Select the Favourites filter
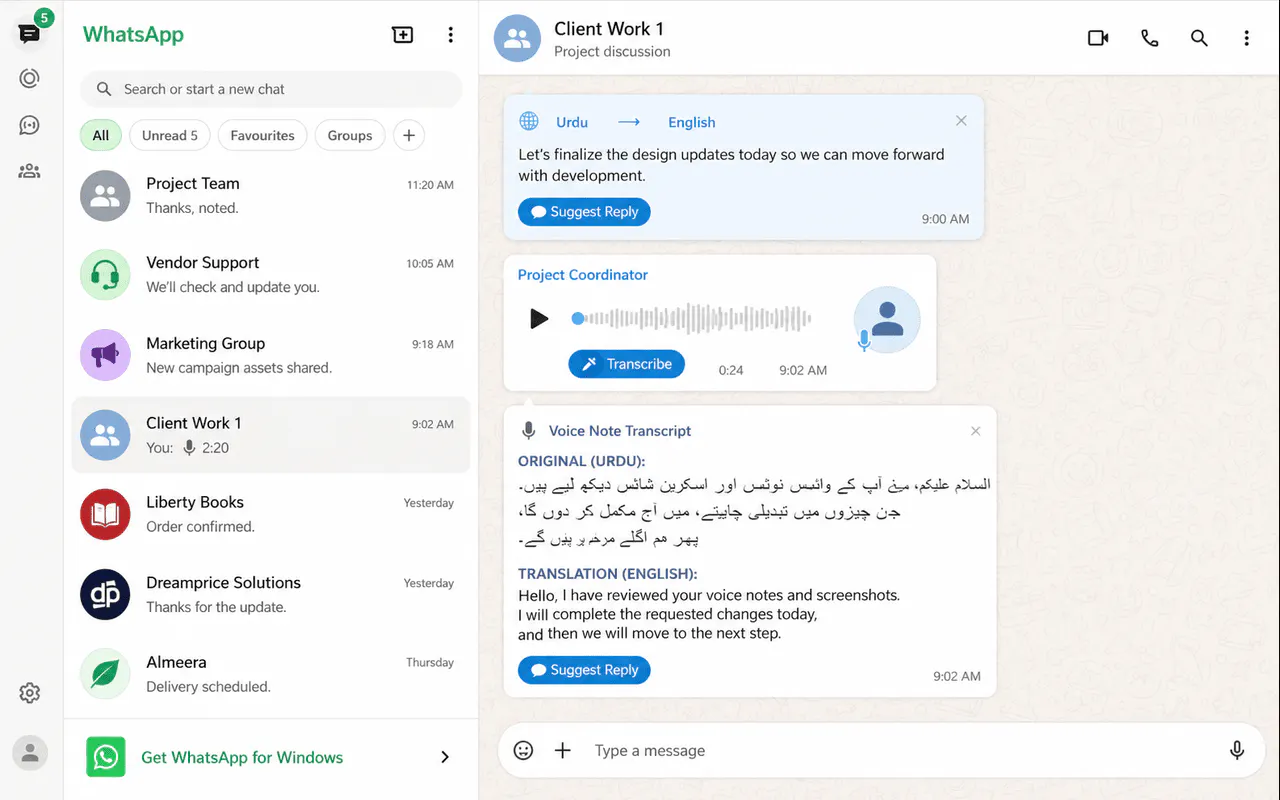Image resolution: width=1280 pixels, height=800 pixels. (262, 135)
